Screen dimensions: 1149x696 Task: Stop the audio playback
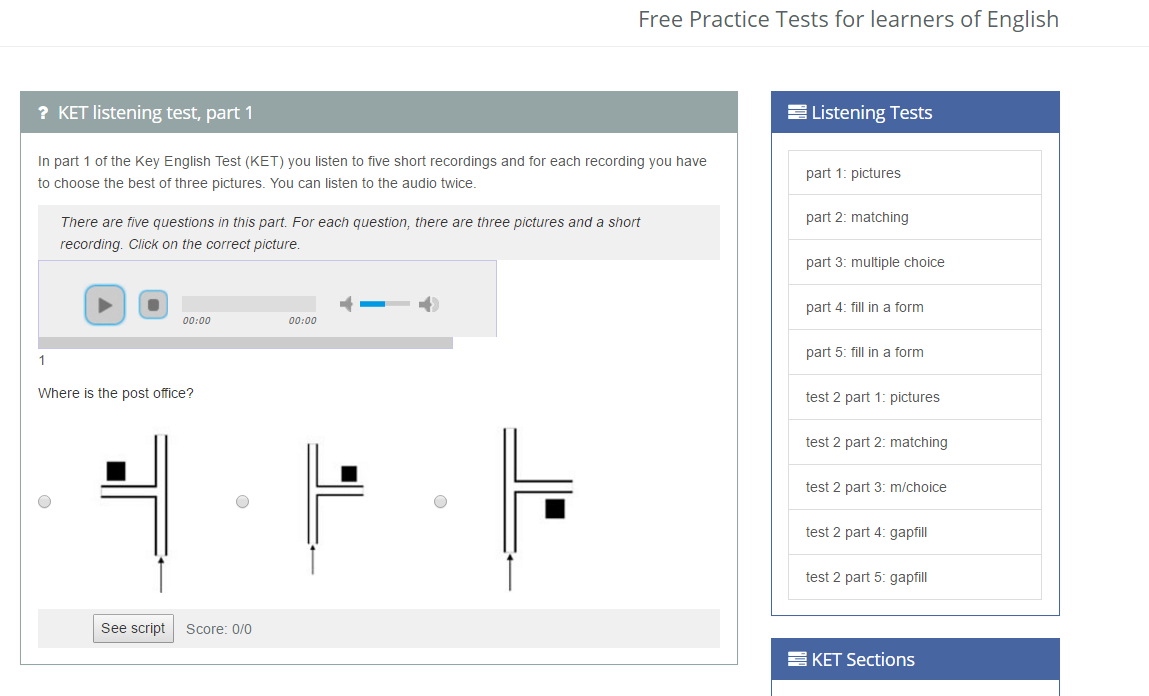point(153,305)
